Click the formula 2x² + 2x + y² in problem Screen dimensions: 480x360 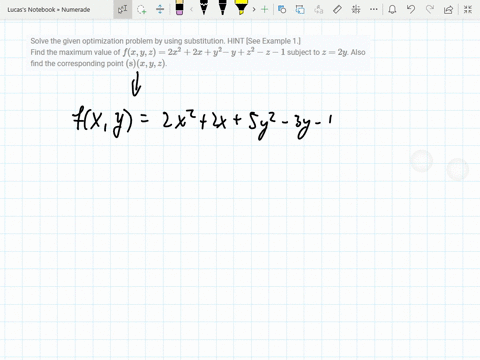[195, 52]
